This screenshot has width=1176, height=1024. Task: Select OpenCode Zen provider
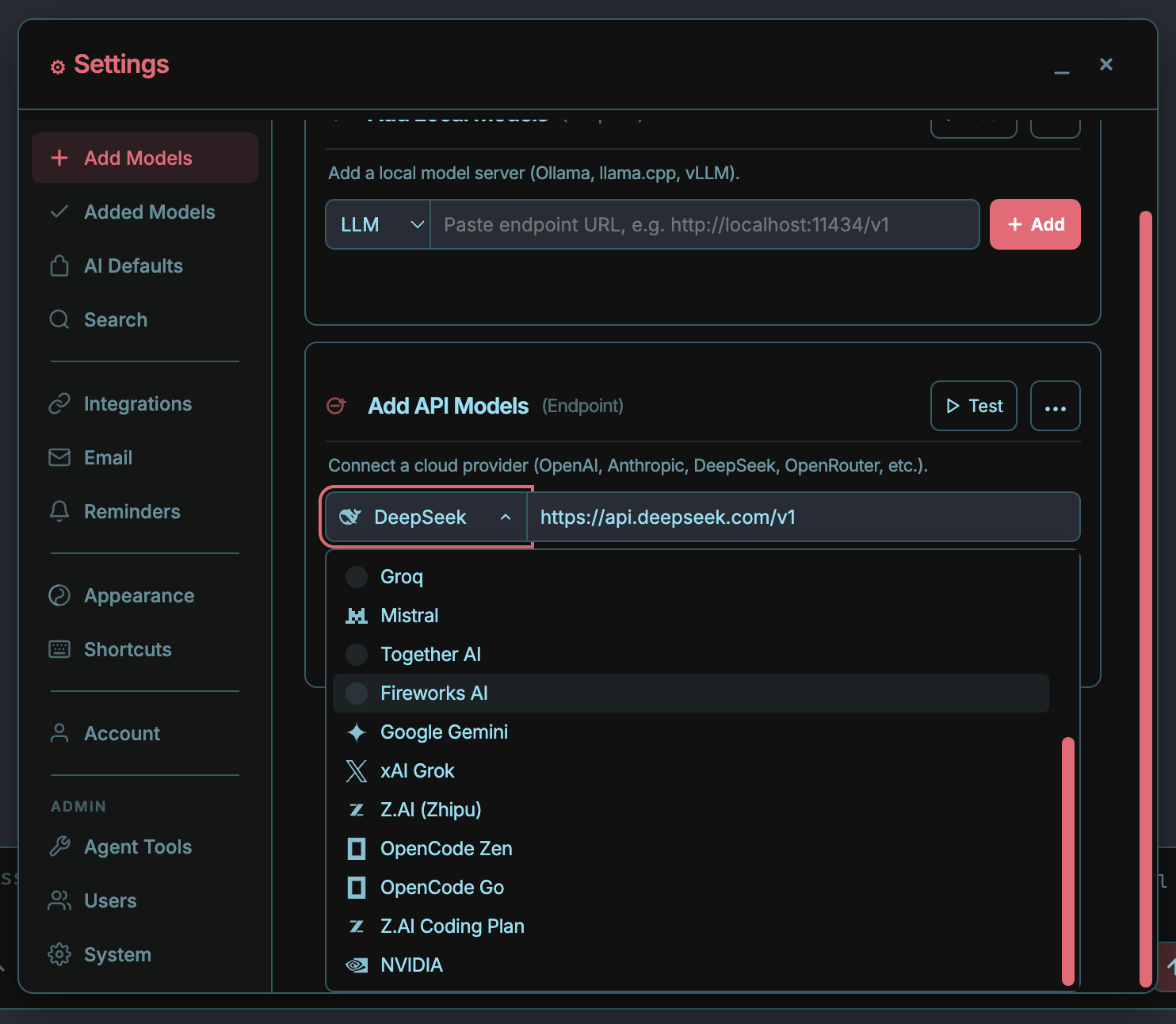(x=691, y=848)
